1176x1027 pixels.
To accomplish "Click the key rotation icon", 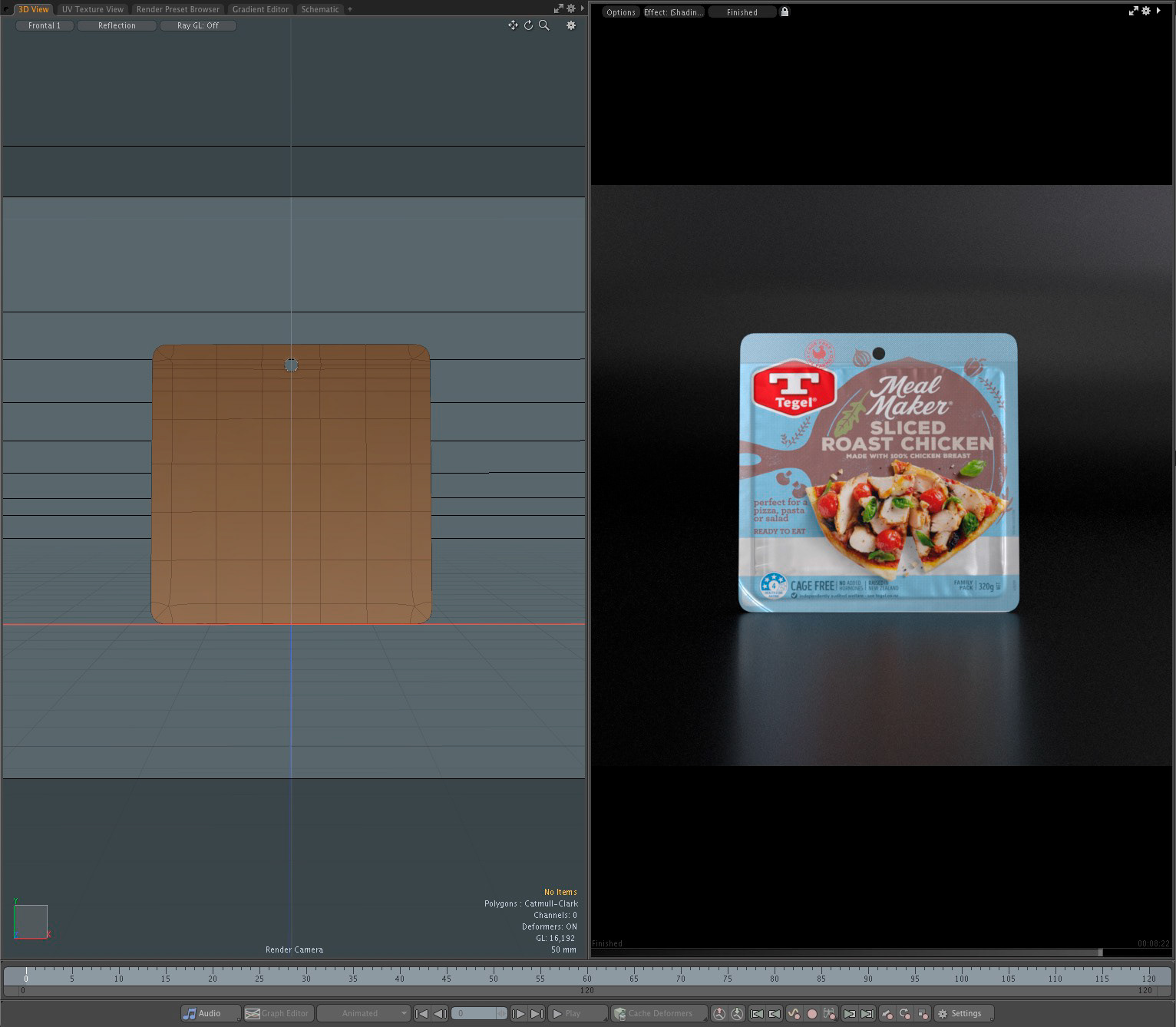I will (904, 1013).
